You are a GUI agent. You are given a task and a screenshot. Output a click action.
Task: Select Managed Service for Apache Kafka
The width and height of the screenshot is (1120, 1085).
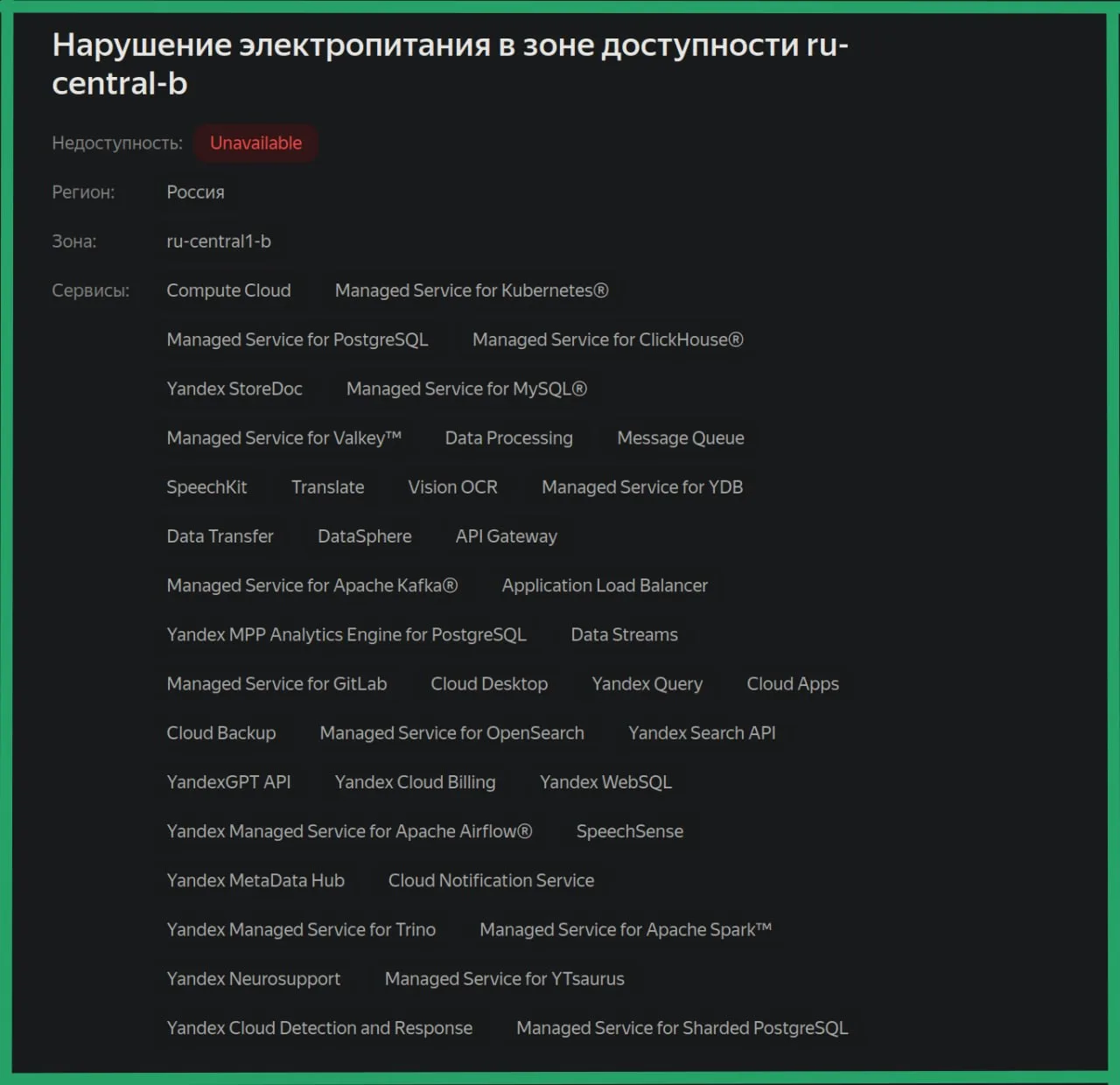pyautogui.click(x=312, y=585)
